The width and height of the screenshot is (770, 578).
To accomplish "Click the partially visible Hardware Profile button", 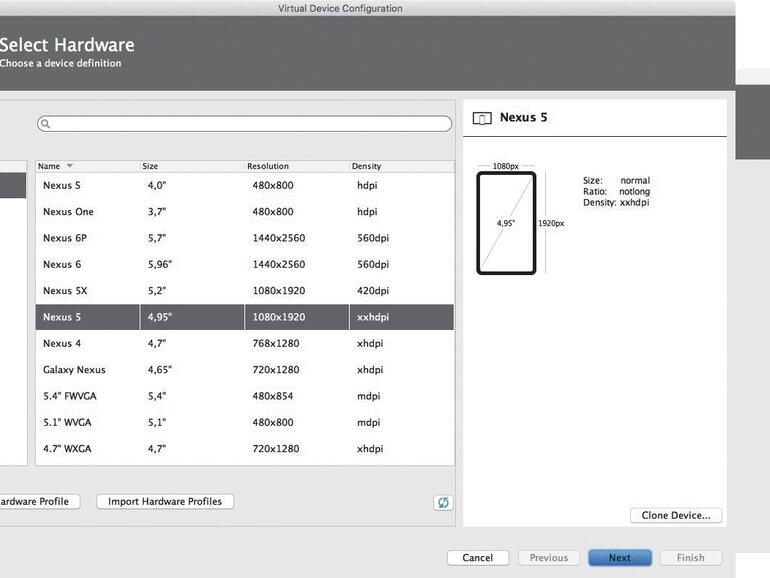I will pos(38,501).
